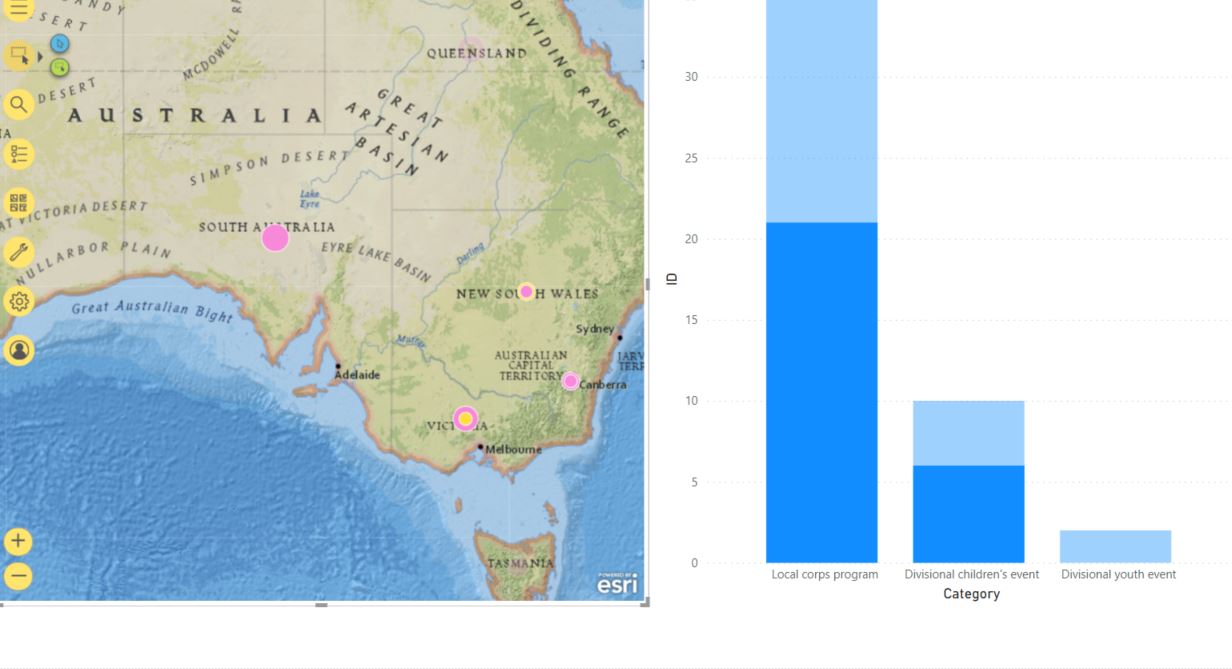Open the basemap gallery grid
1232x669 pixels.
click(x=18, y=203)
